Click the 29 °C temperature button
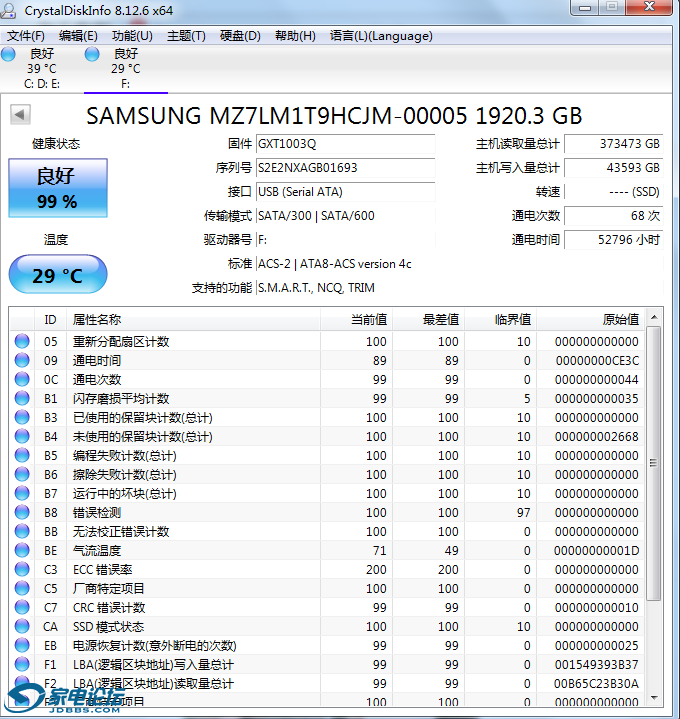Viewport: 680px width, 719px height. [58, 274]
